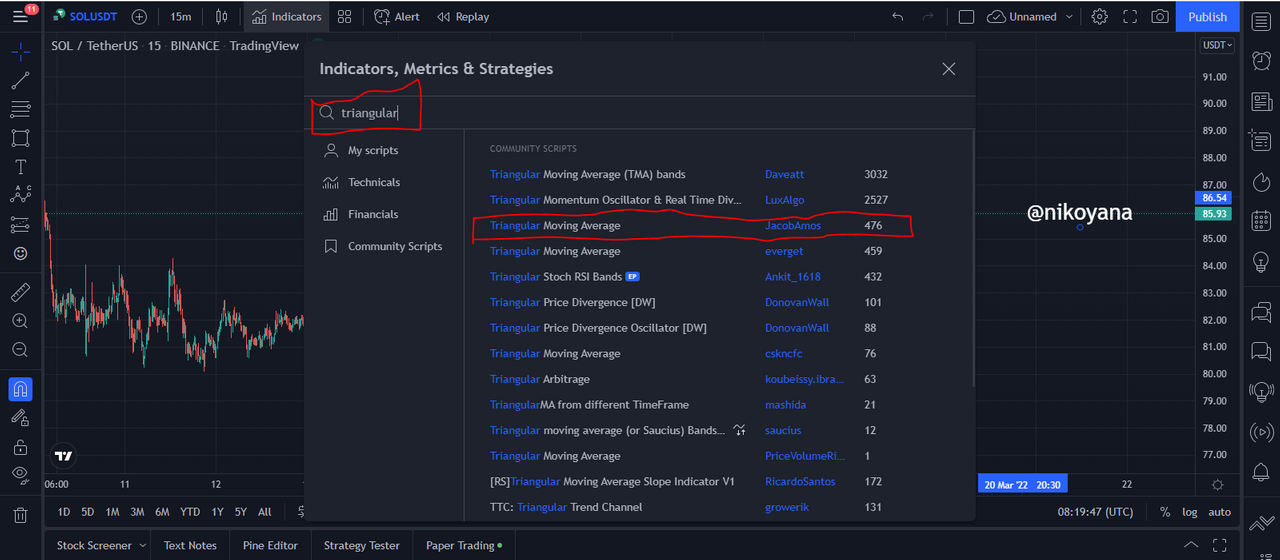The width and height of the screenshot is (1280, 560).
Task: Select the Fibonacci retracement tool
Action: tap(20, 109)
